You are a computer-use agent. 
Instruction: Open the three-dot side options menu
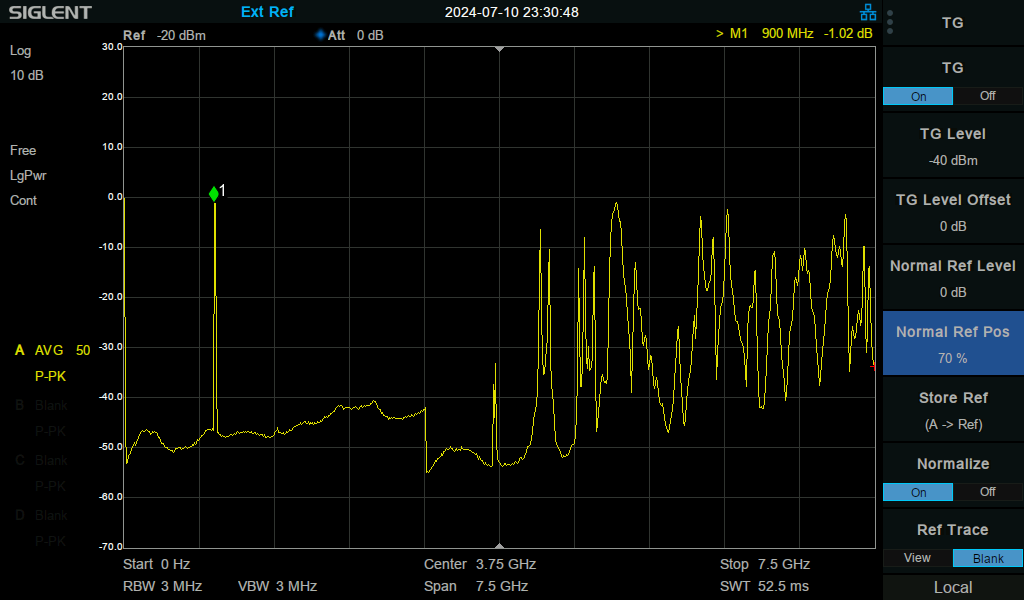[x=889, y=22]
